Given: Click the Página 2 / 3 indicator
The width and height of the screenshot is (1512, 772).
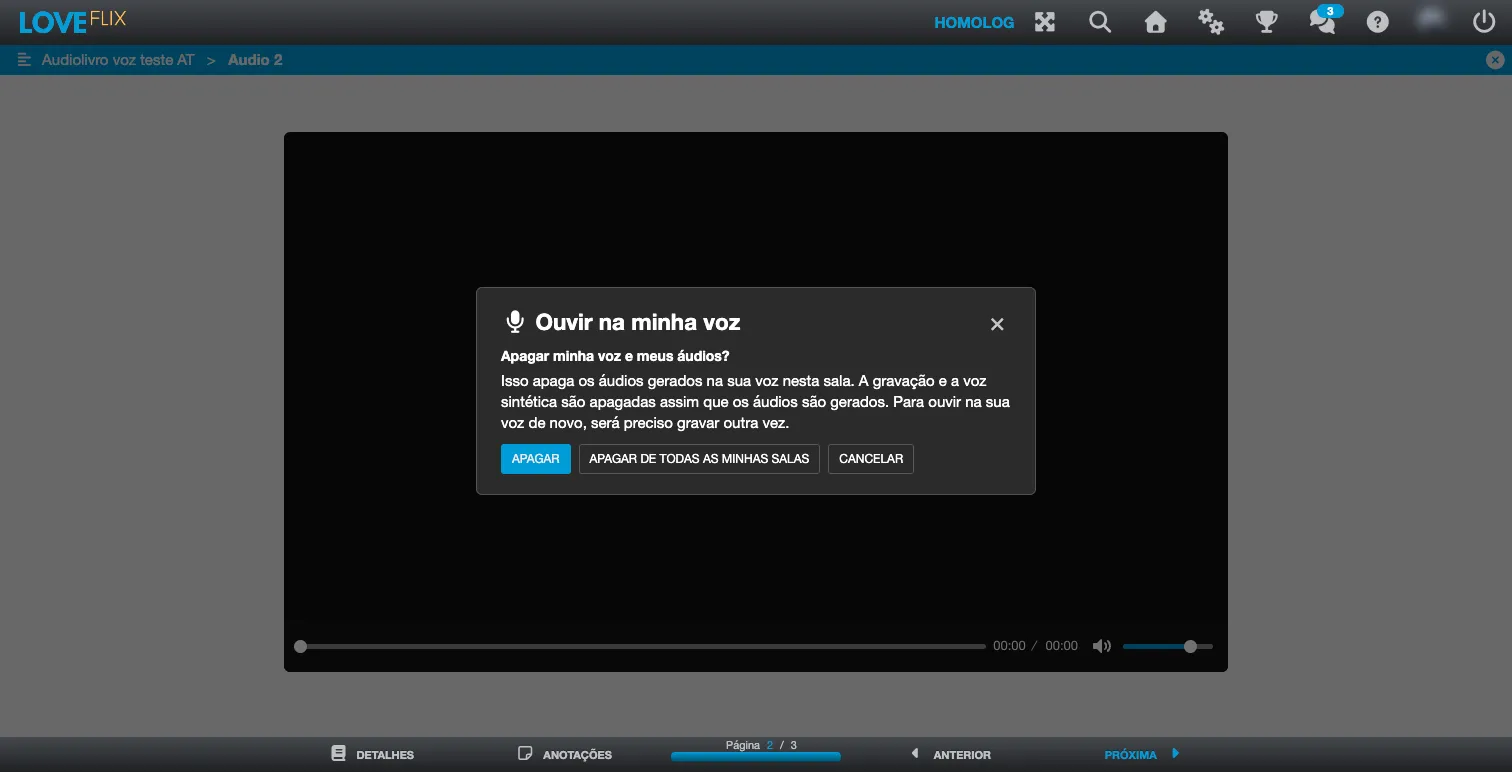Looking at the screenshot, I should click(x=761, y=745).
